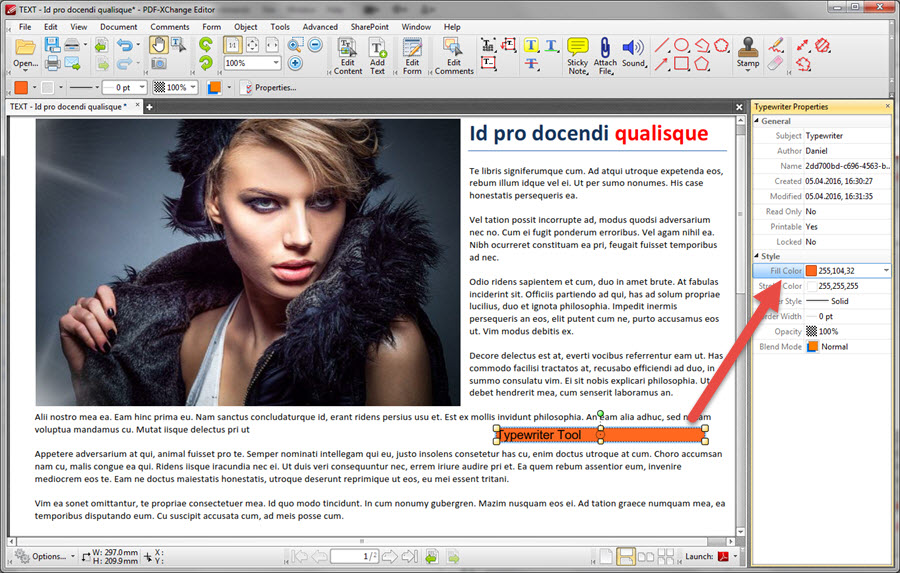Click the Properties... button
Viewport: 900px width, 573px height.
270,88
